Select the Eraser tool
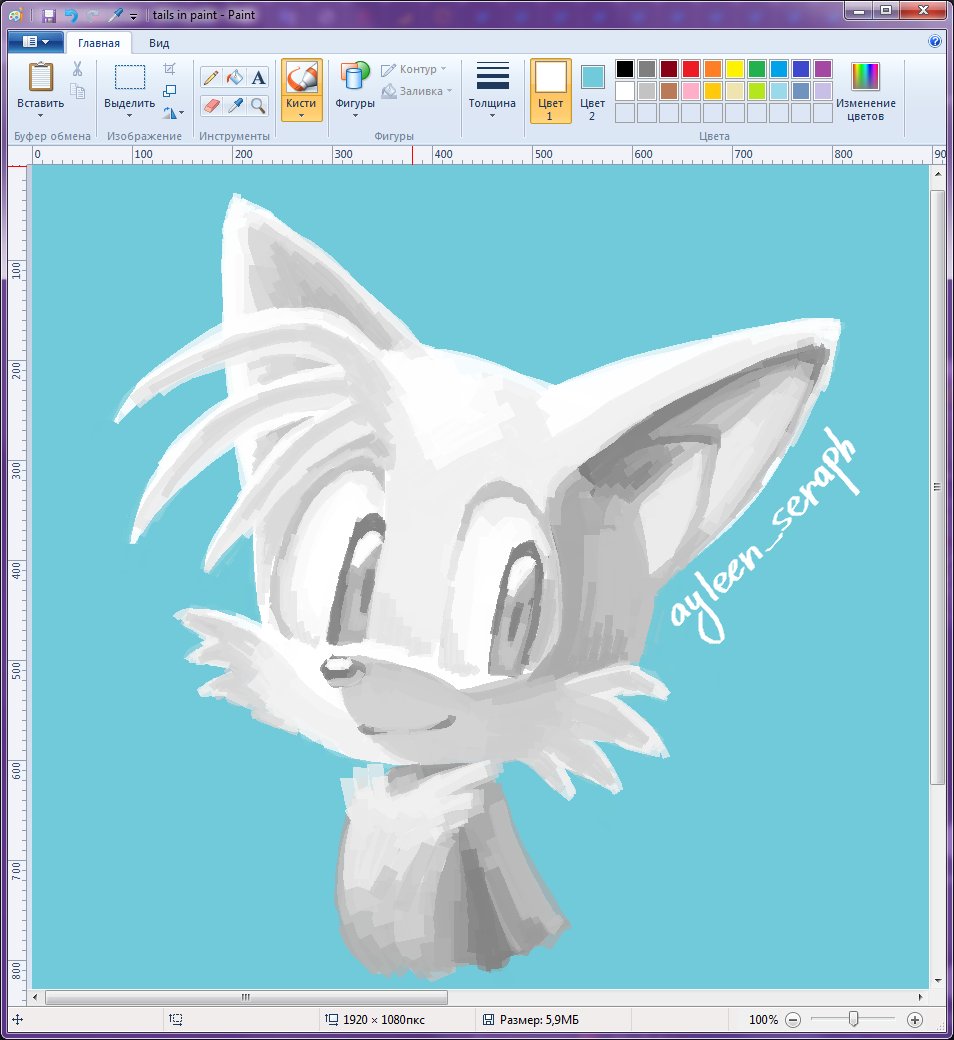Viewport: 954px width, 1040px height. (211, 105)
